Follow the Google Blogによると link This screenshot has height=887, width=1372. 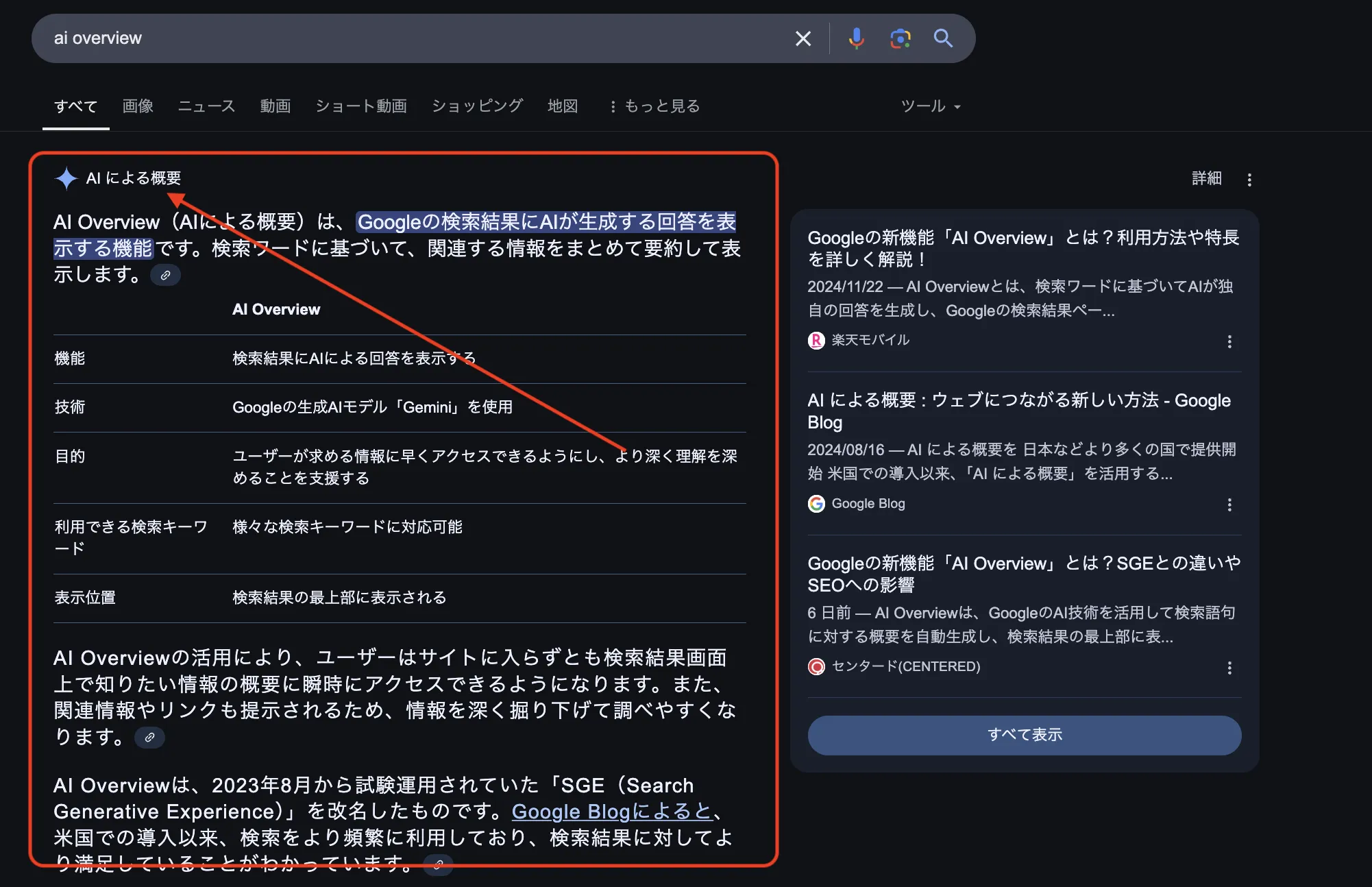pyautogui.click(x=612, y=812)
